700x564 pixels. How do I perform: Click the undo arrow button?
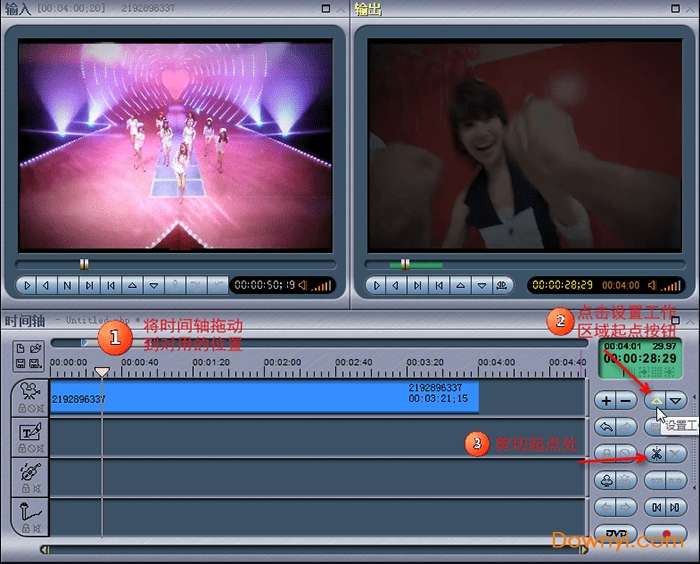coord(606,427)
